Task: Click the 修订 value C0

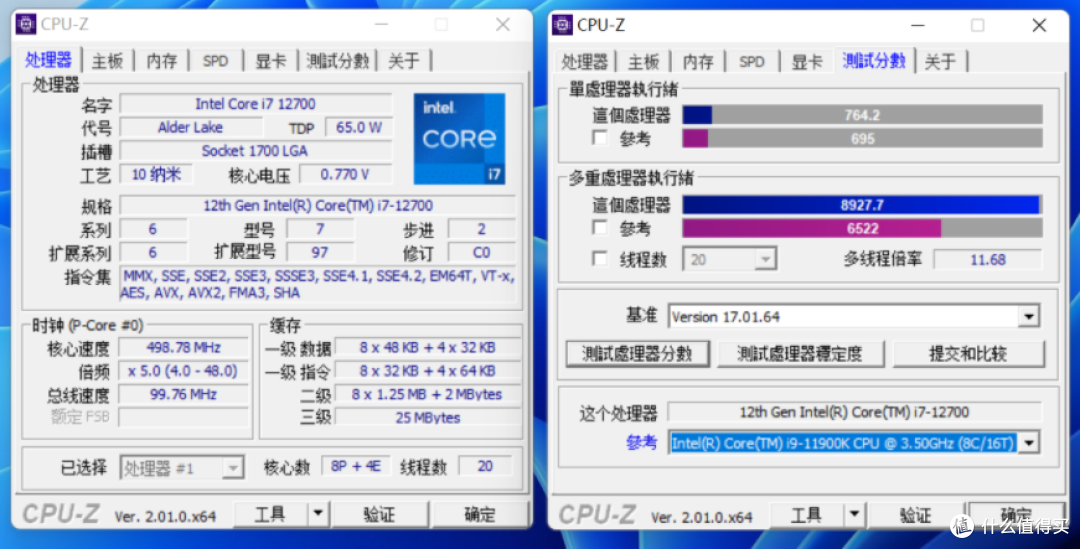Action: 481,253
